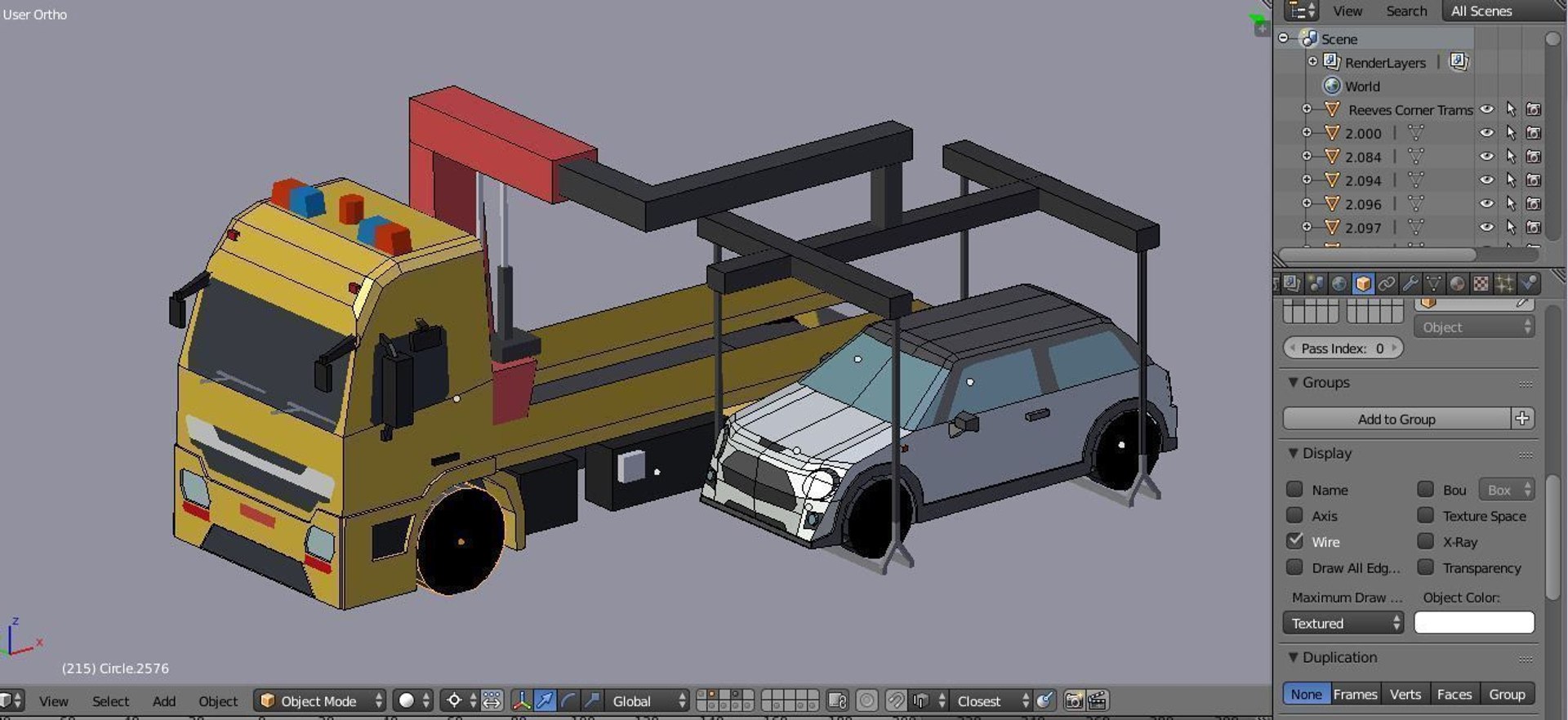This screenshot has width=1568, height=720.
Task: Open the Texture checkerboard tab
Action: point(1481,283)
